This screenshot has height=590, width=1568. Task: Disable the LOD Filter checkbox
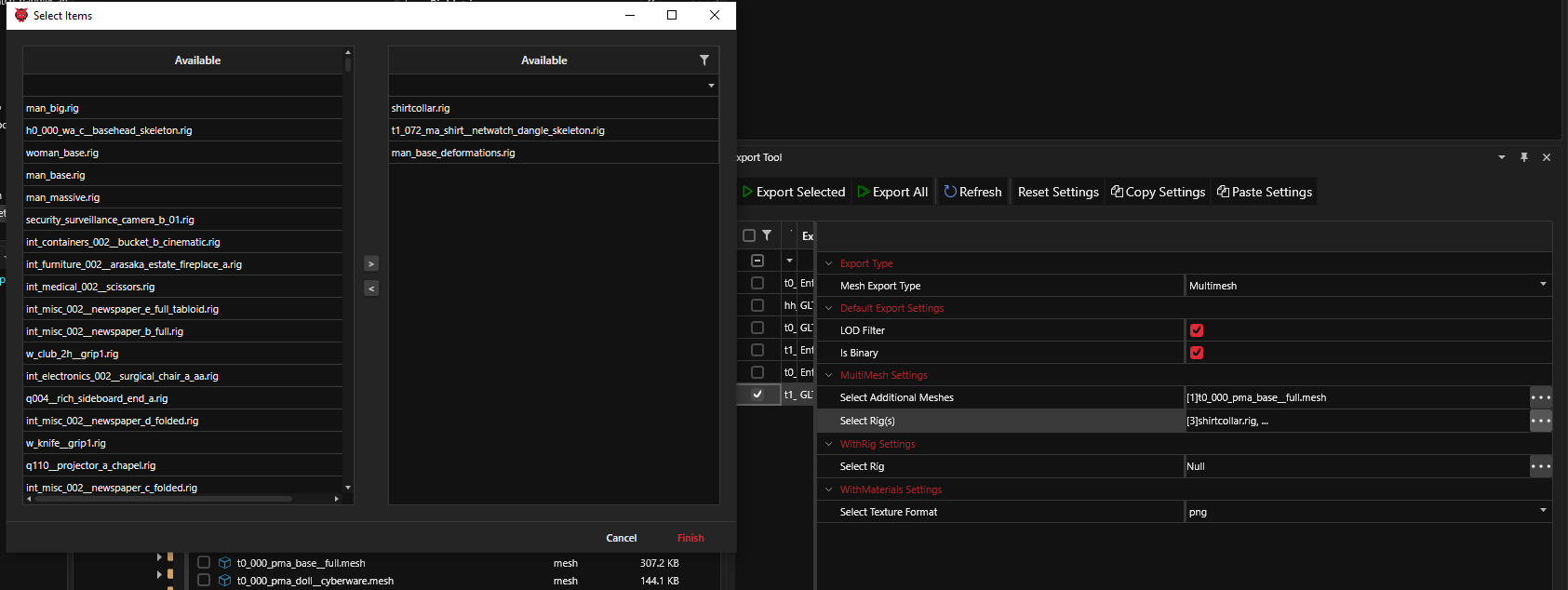pyautogui.click(x=1197, y=330)
